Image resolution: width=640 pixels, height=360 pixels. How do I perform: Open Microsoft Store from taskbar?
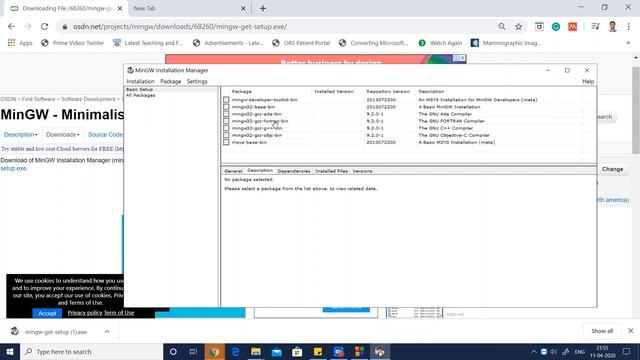(297, 351)
